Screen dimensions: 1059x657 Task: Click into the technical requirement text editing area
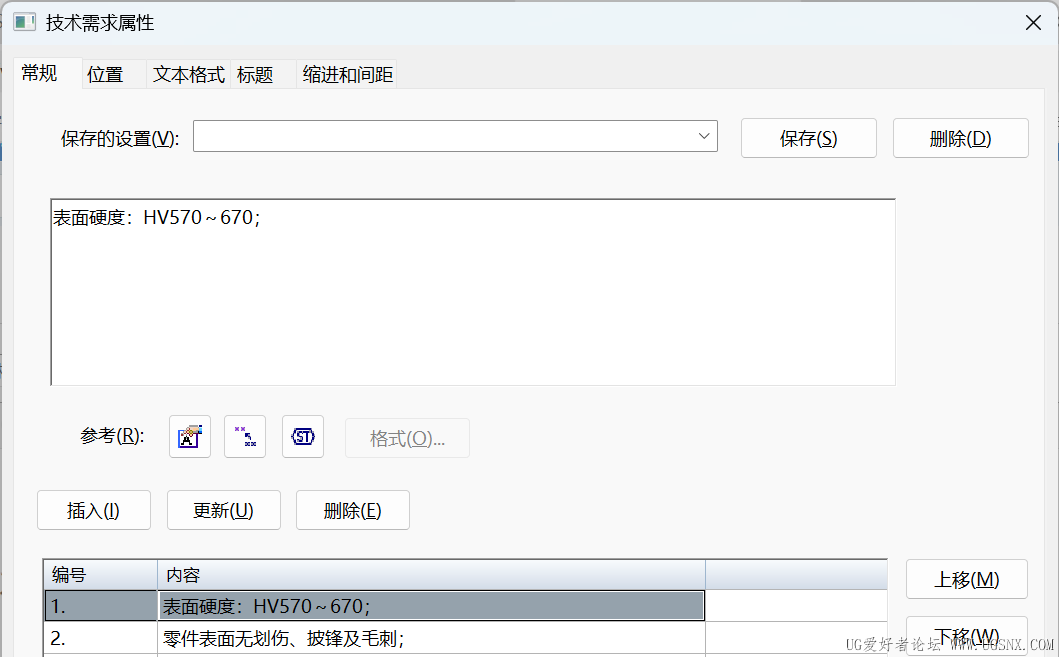[x=473, y=292]
